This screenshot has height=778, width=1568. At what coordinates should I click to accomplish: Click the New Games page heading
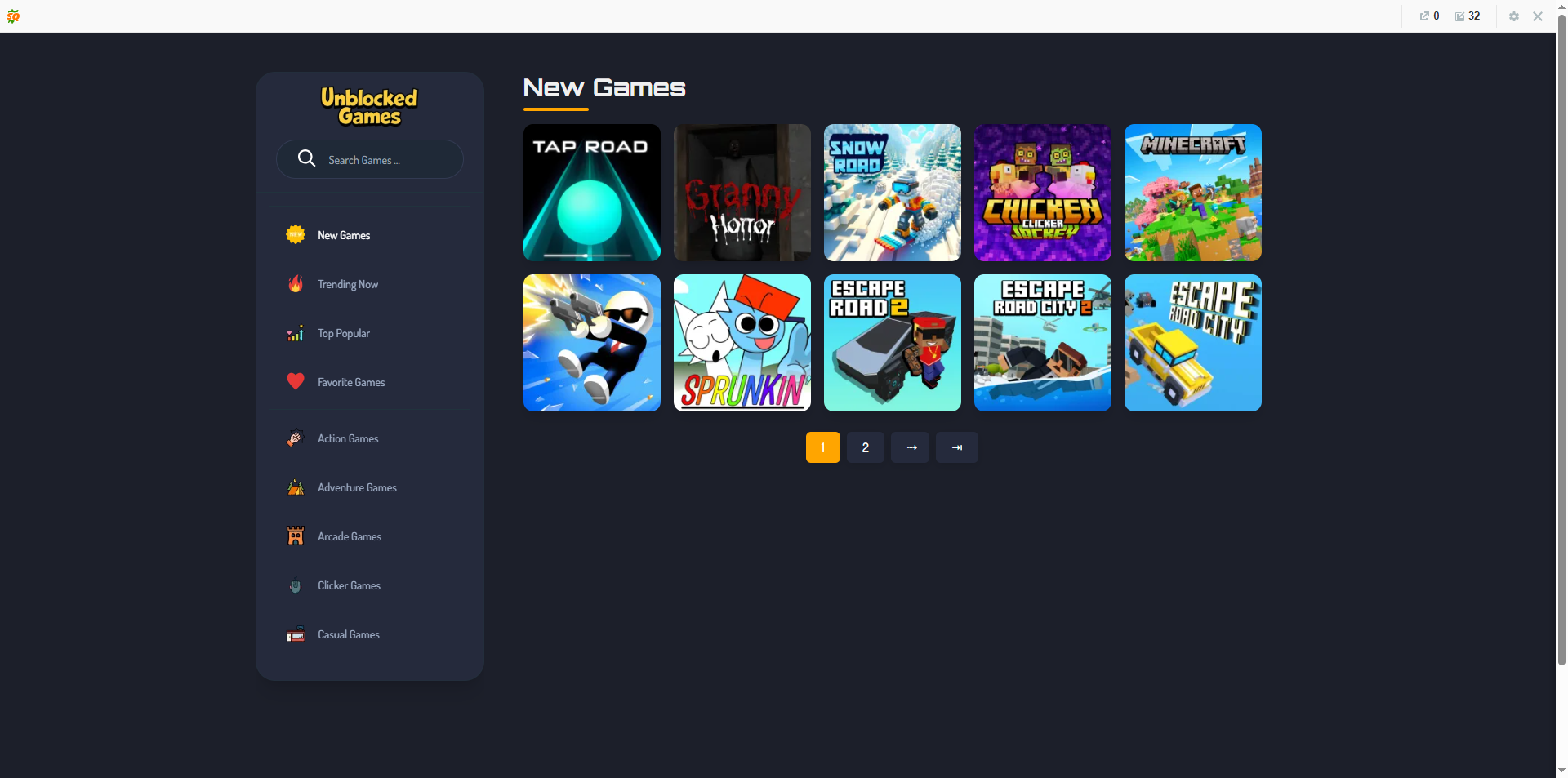604,88
